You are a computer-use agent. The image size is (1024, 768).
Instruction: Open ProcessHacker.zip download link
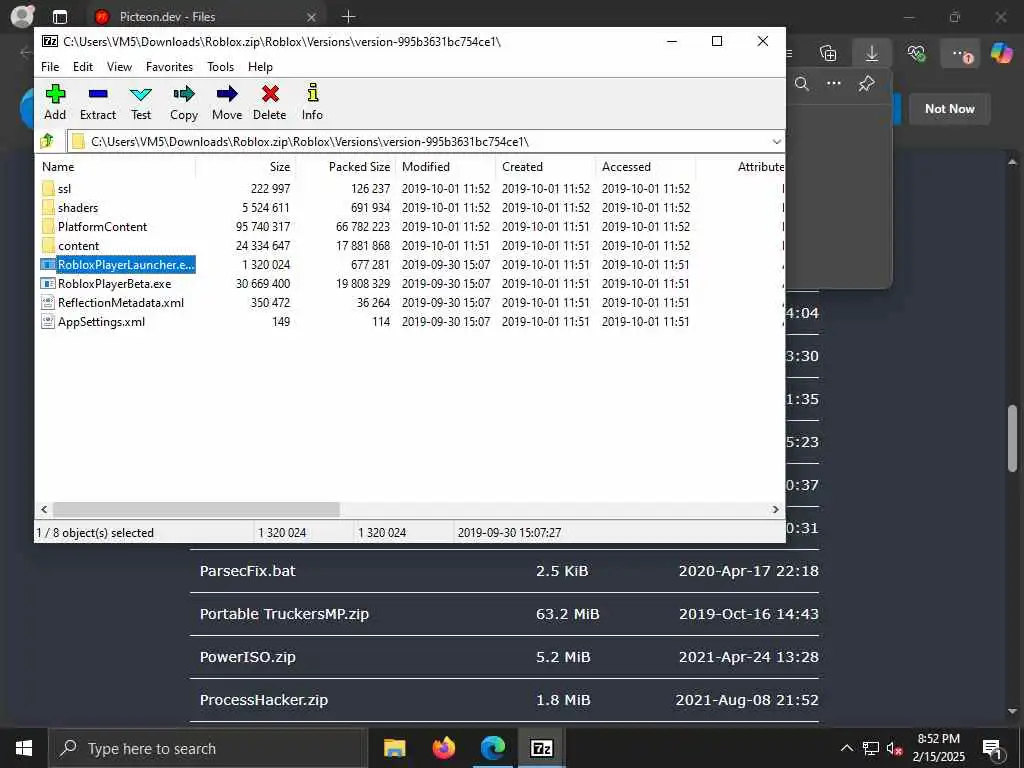click(x=264, y=700)
